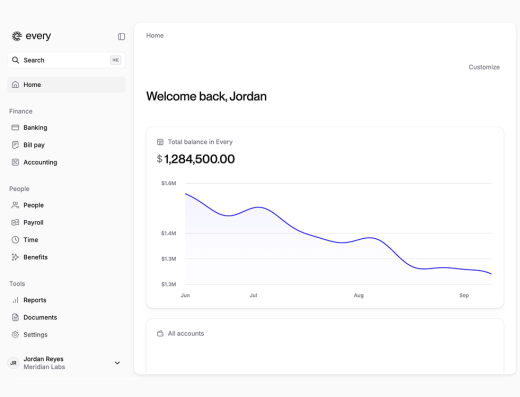The width and height of the screenshot is (520, 397).
Task: Go to Home in the sidebar
Action: pos(66,85)
